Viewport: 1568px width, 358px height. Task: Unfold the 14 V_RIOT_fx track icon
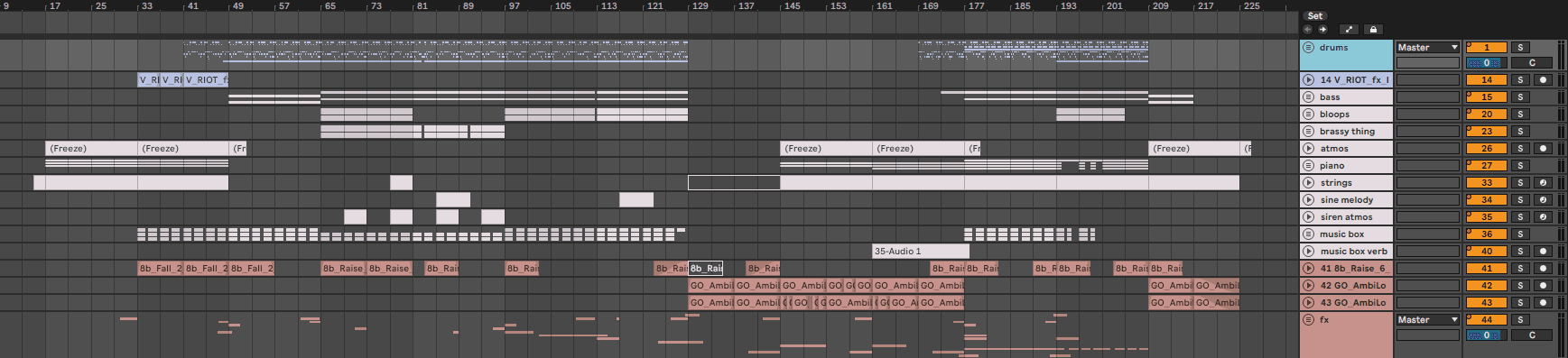coord(1308,80)
